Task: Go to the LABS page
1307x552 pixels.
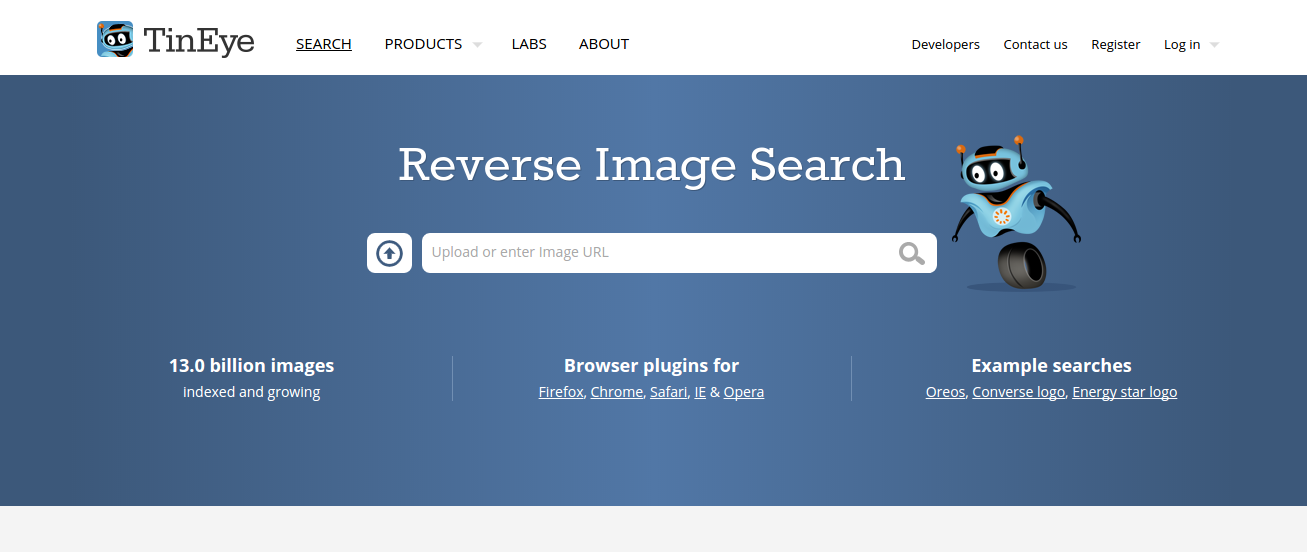Action: coord(529,44)
